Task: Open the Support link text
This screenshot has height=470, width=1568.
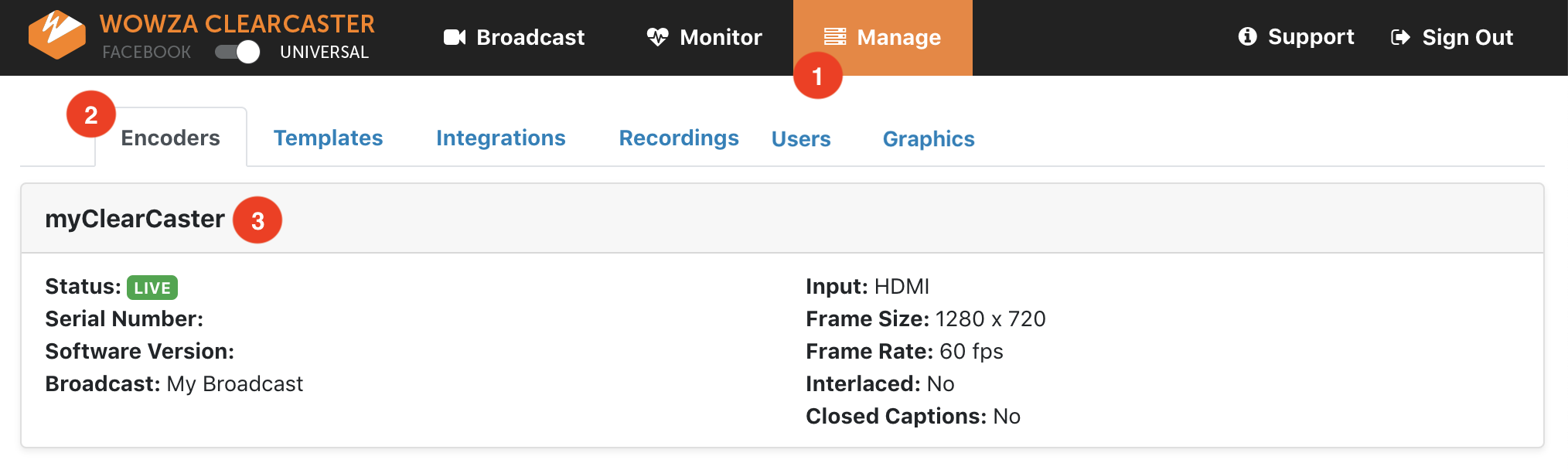Action: [1311, 36]
